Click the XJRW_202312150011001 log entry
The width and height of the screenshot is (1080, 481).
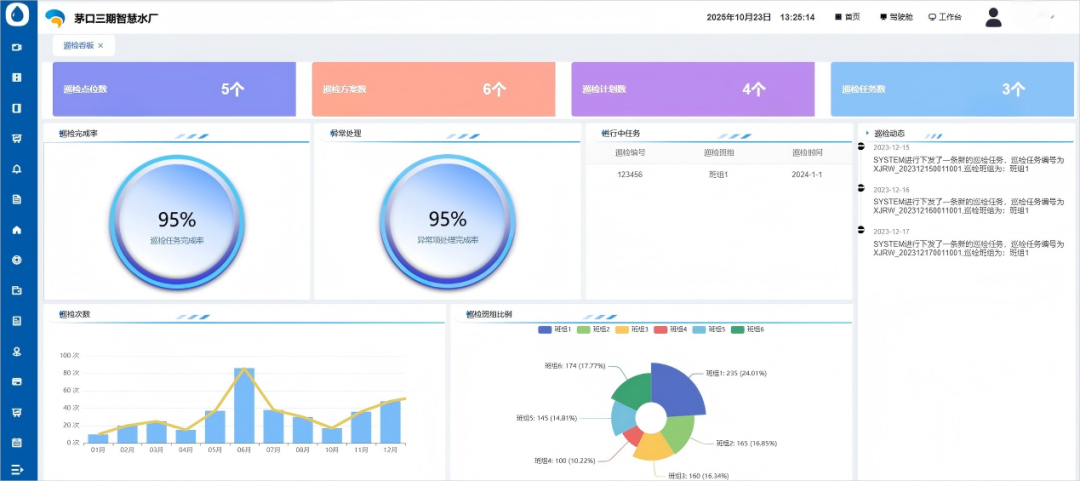point(969,164)
